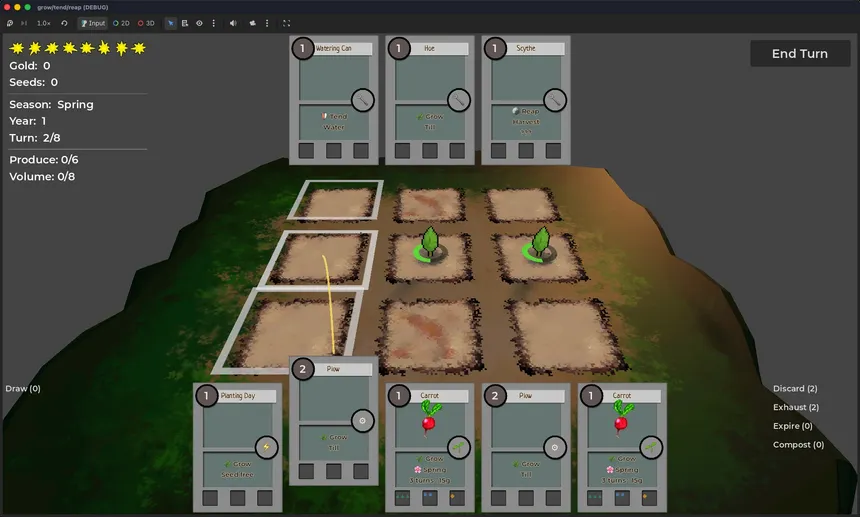Screen dimensions: 860x517
Task: Select the Hoe card
Action: [429, 100]
